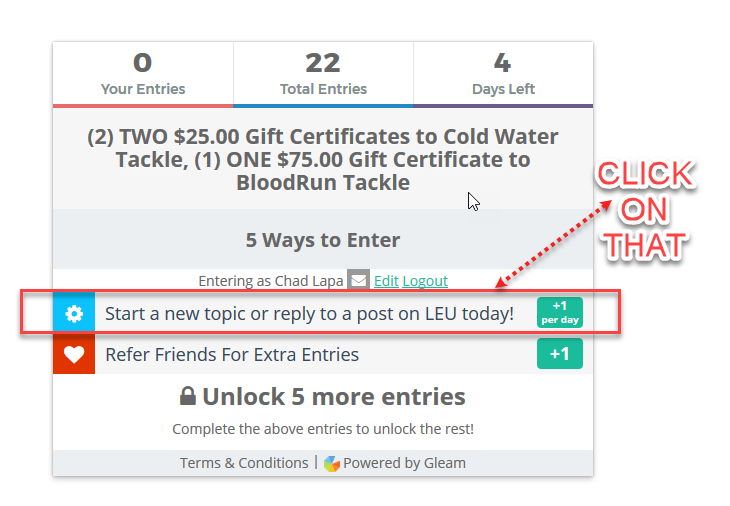This screenshot has height=506, width=730.
Task: Select the Days Left counter tab
Action: tap(503, 74)
